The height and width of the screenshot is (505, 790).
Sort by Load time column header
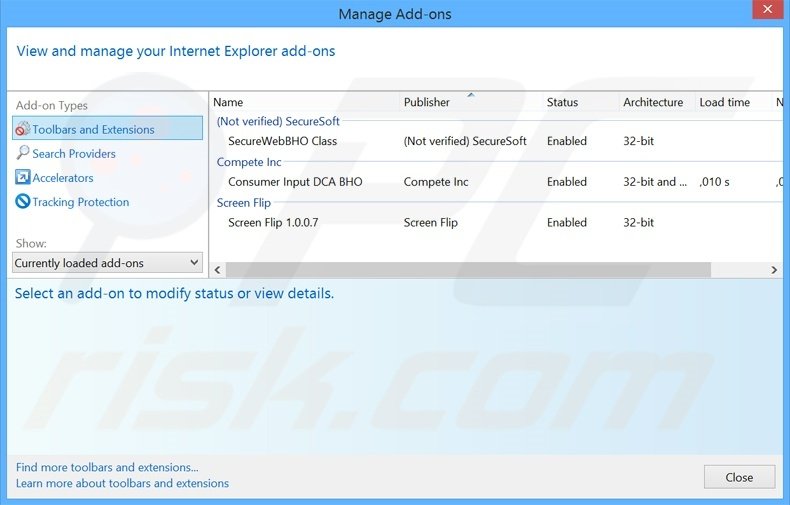click(x=725, y=102)
